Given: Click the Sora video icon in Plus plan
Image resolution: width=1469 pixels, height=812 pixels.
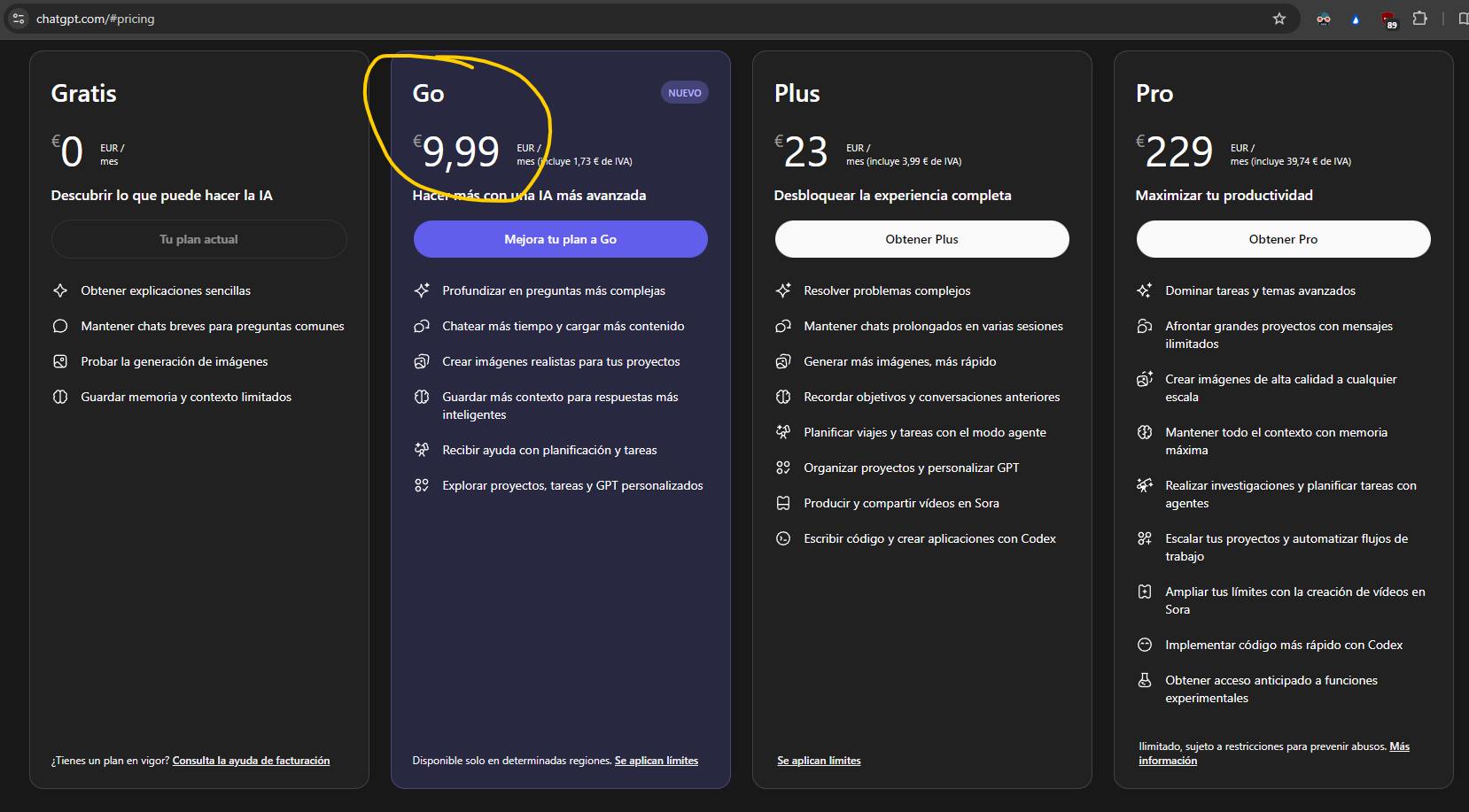Looking at the screenshot, I should pos(783,503).
